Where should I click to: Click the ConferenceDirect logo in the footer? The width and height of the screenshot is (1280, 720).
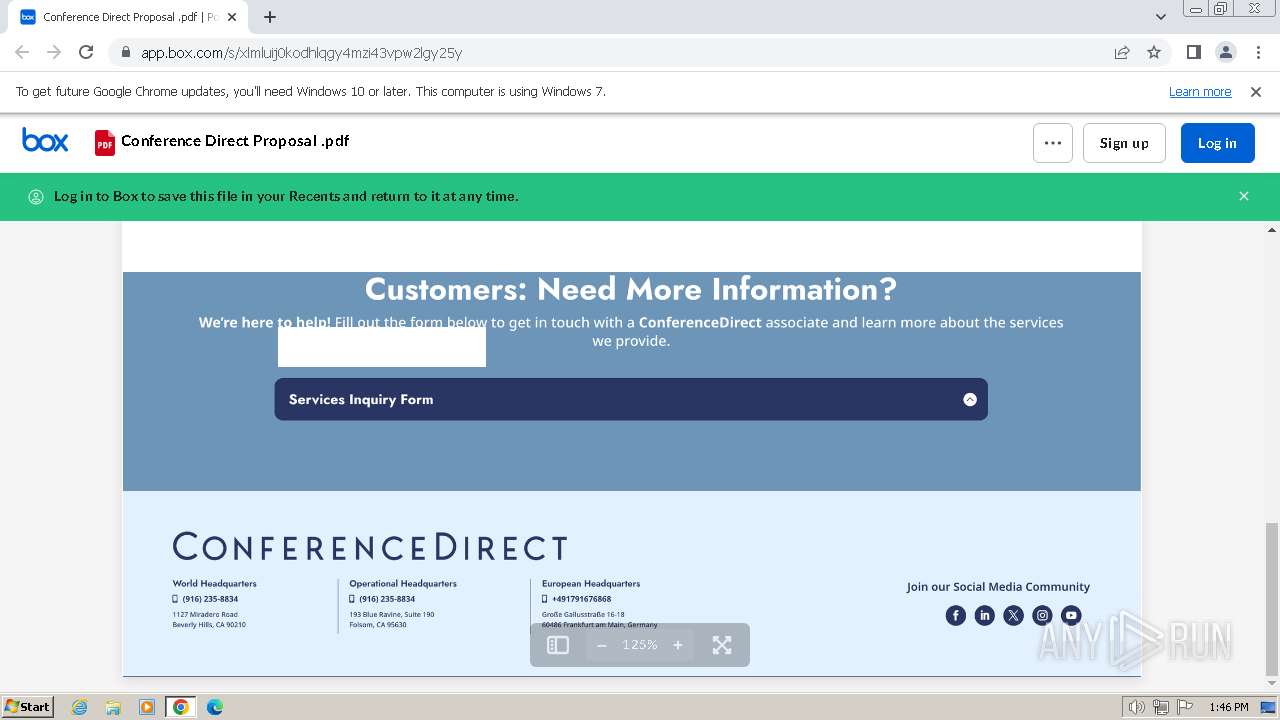tap(370, 547)
